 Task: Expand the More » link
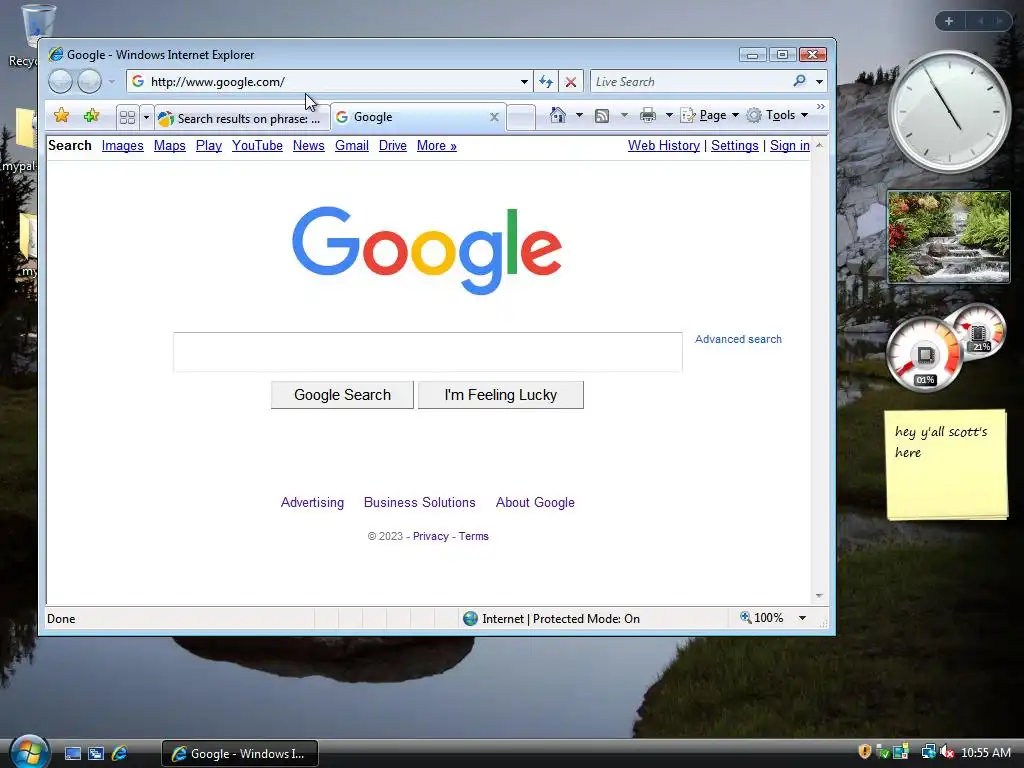click(437, 146)
